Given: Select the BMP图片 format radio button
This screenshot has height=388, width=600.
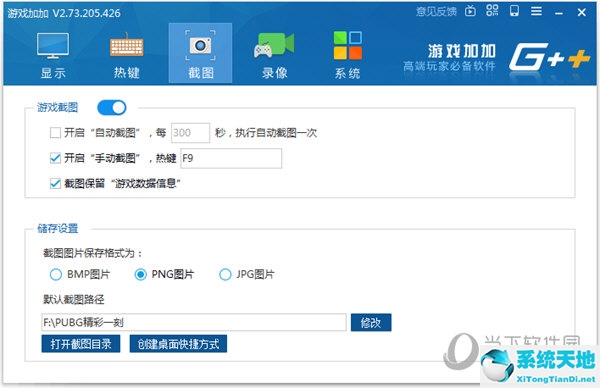Looking at the screenshot, I should click(56, 274).
